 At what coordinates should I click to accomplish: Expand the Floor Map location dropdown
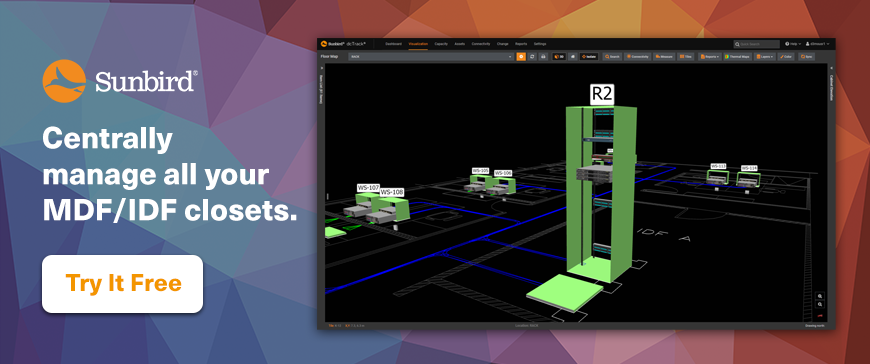point(431,57)
